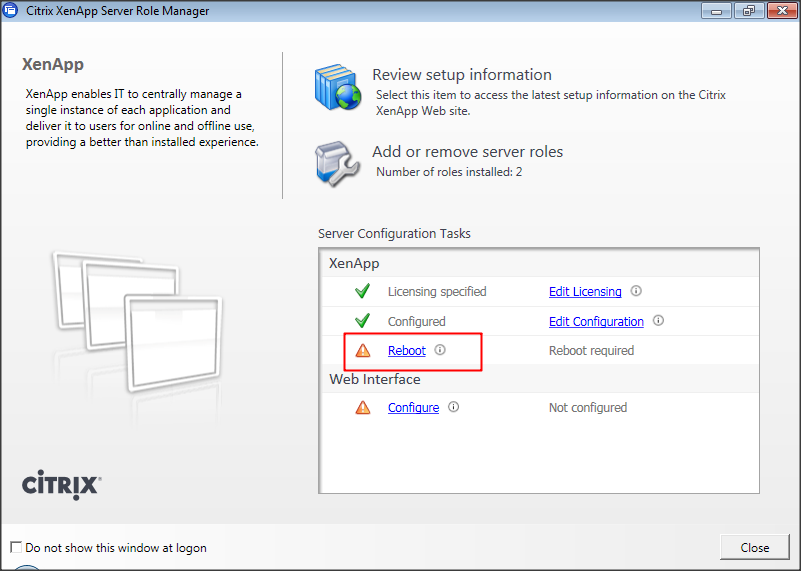The width and height of the screenshot is (801, 571).
Task: Open the Edit Configuration link
Action: [596, 321]
